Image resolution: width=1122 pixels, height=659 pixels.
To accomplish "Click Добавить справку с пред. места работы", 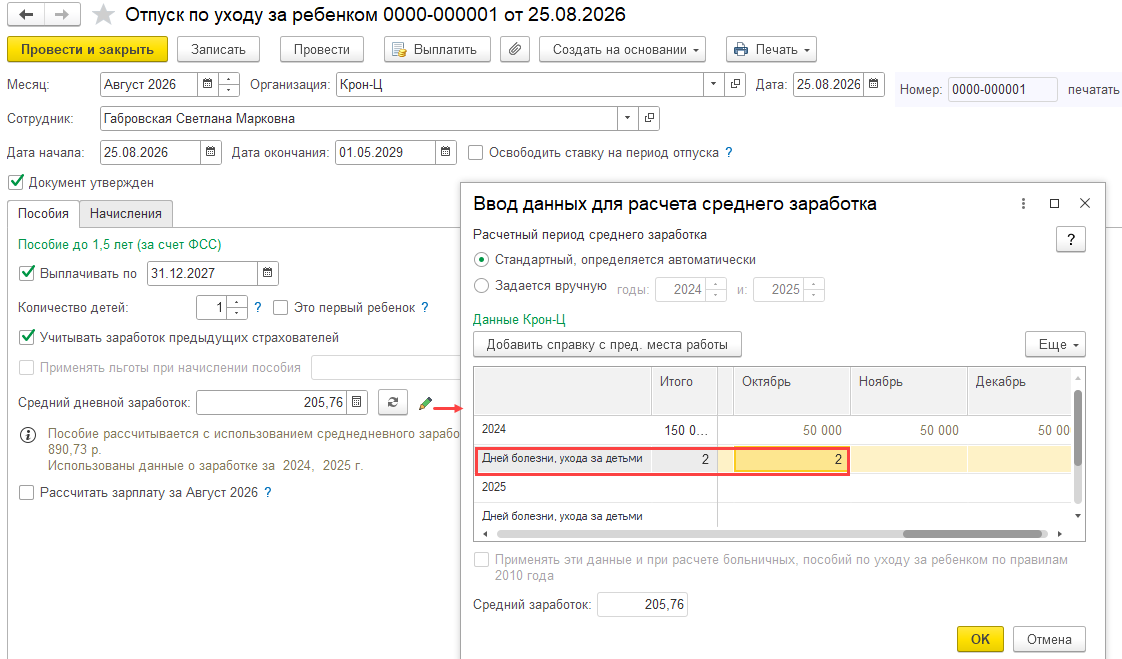I will point(608,344).
